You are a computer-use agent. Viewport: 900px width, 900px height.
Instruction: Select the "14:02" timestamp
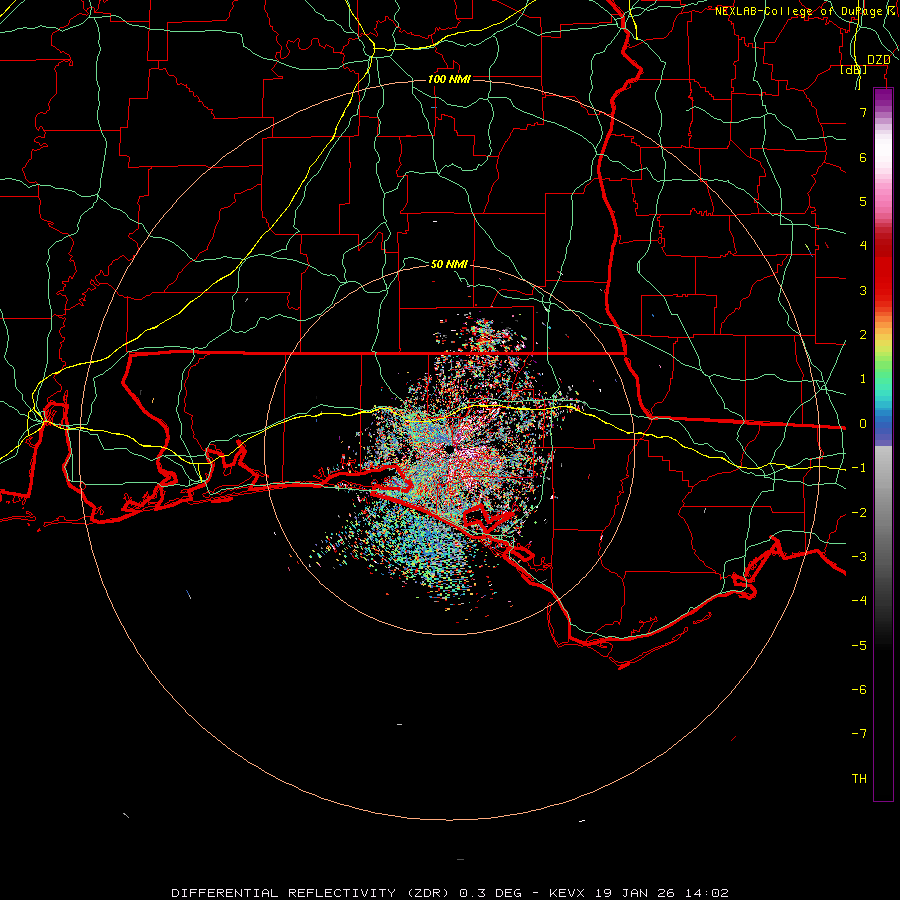705,893
